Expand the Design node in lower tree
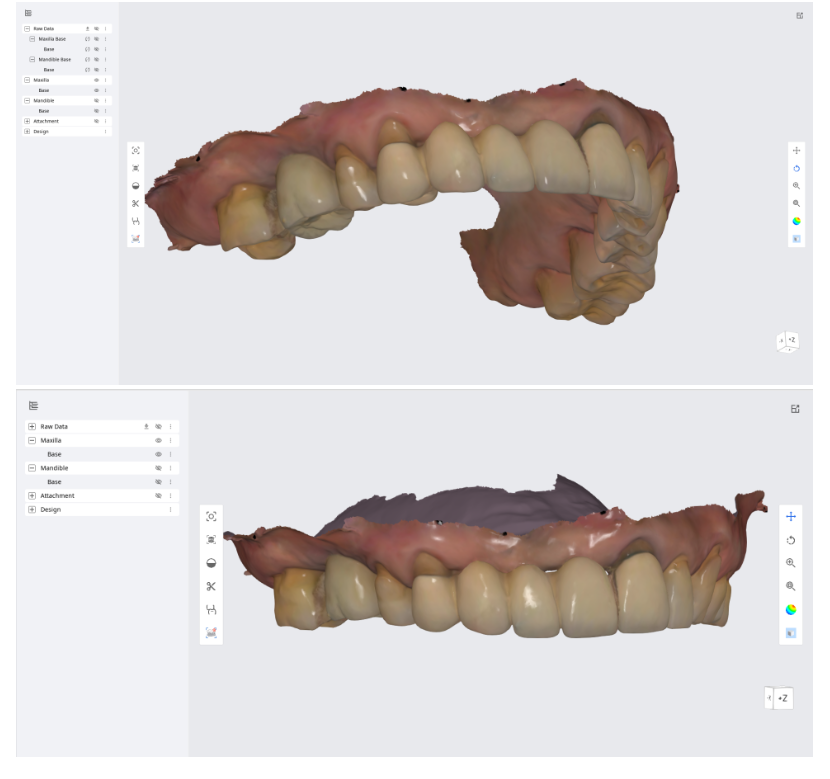Image resolution: width=830 pixels, height=779 pixels. coord(32,509)
